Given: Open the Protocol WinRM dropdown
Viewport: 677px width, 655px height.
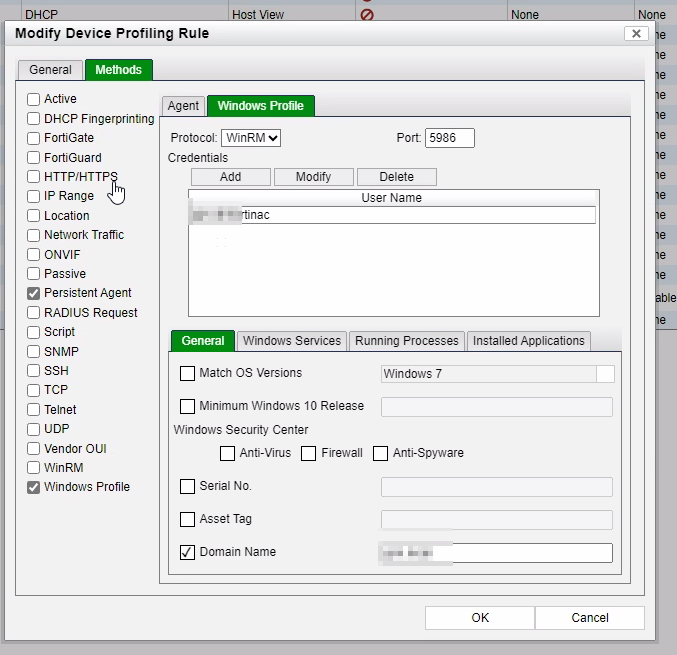Looking at the screenshot, I should point(251,137).
